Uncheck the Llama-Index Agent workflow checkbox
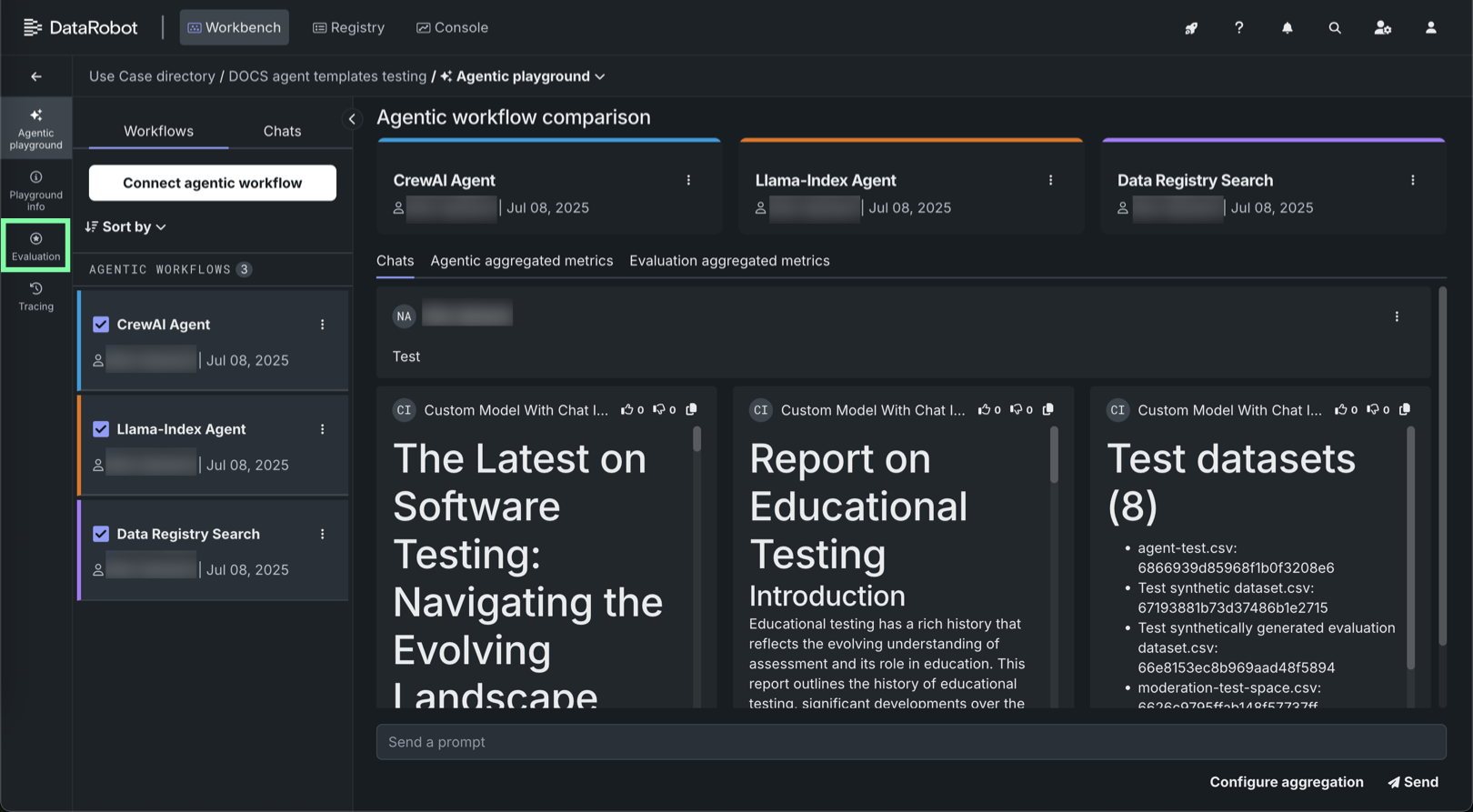This screenshot has width=1473, height=812. click(x=101, y=429)
